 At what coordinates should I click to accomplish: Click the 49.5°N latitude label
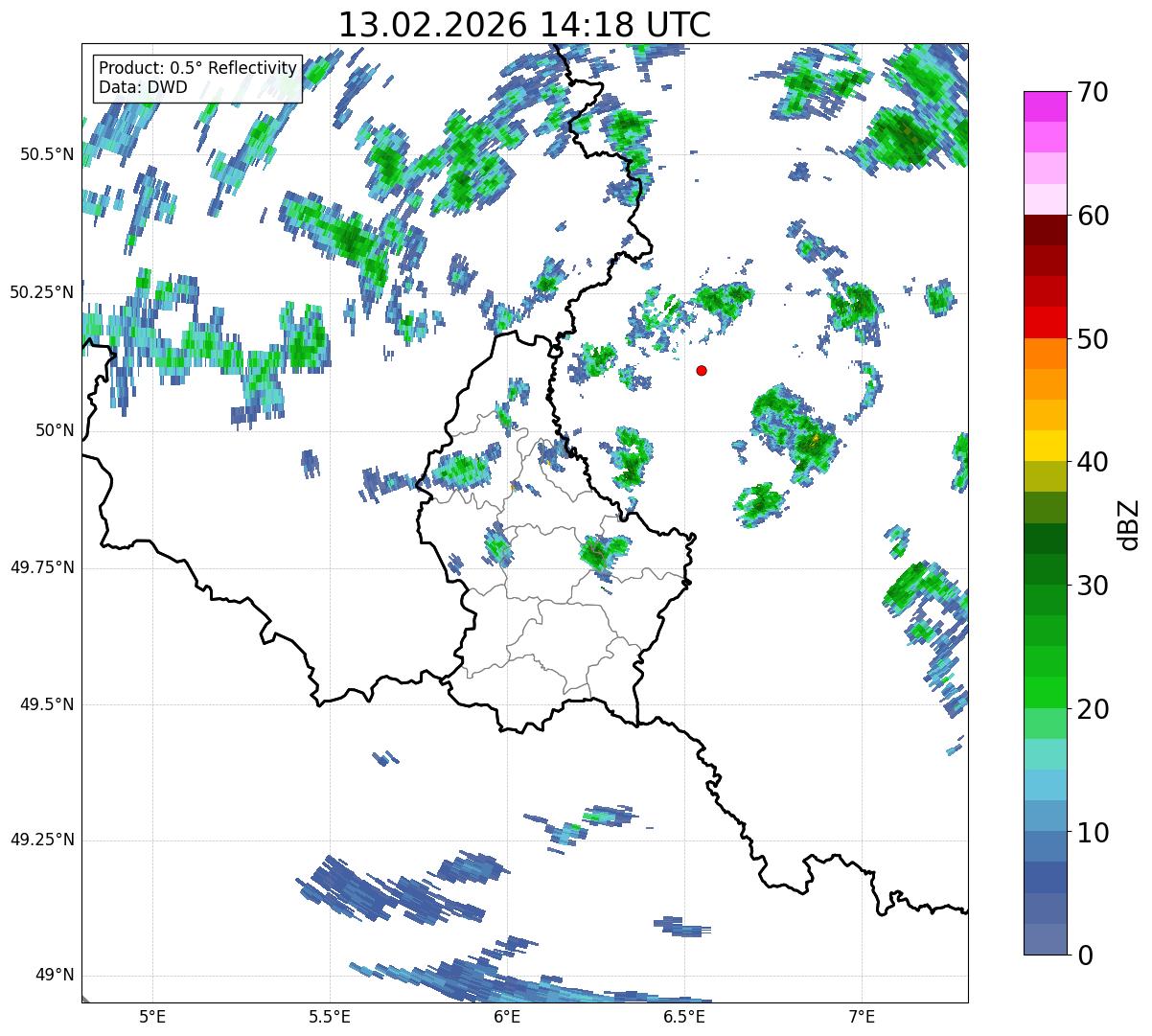click(47, 704)
